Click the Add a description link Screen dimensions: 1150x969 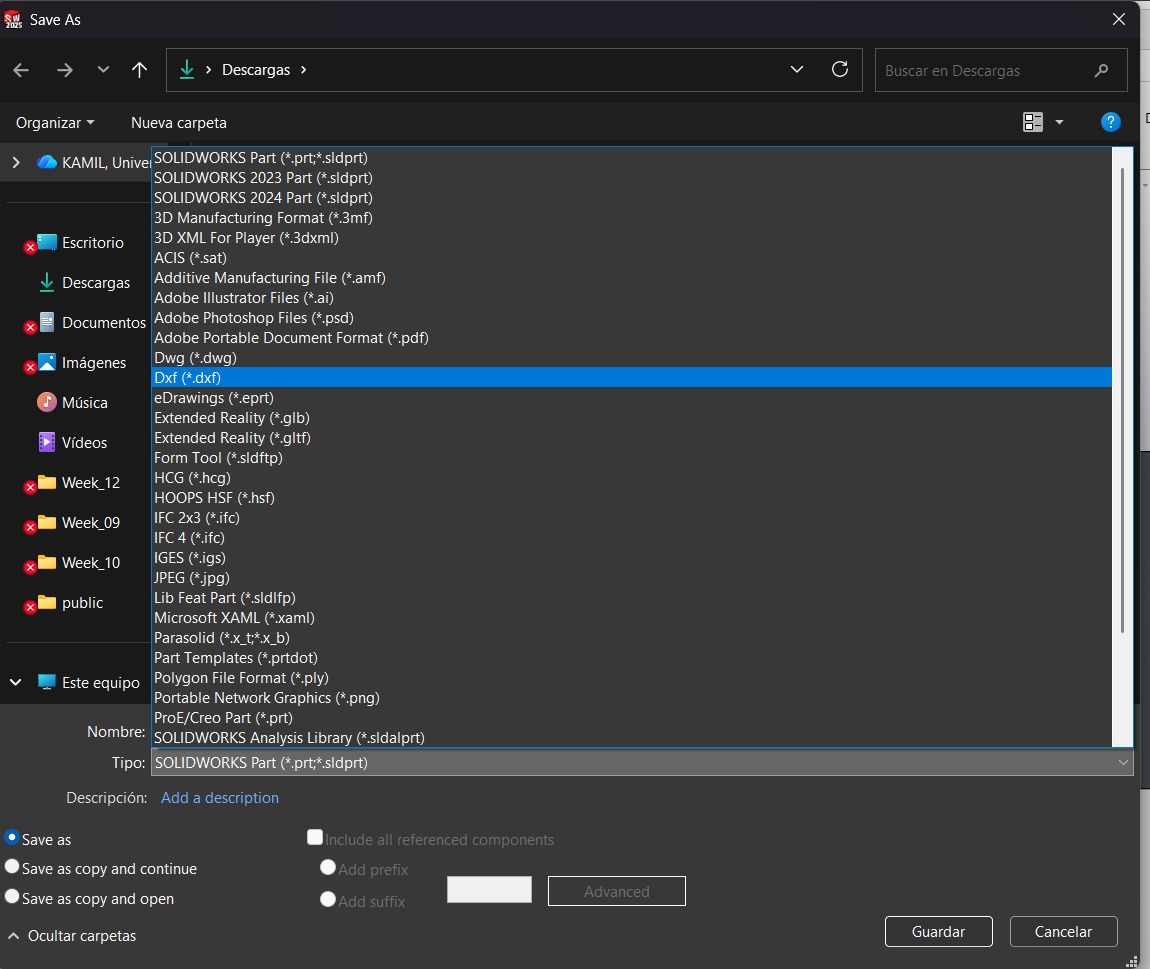[x=219, y=797]
